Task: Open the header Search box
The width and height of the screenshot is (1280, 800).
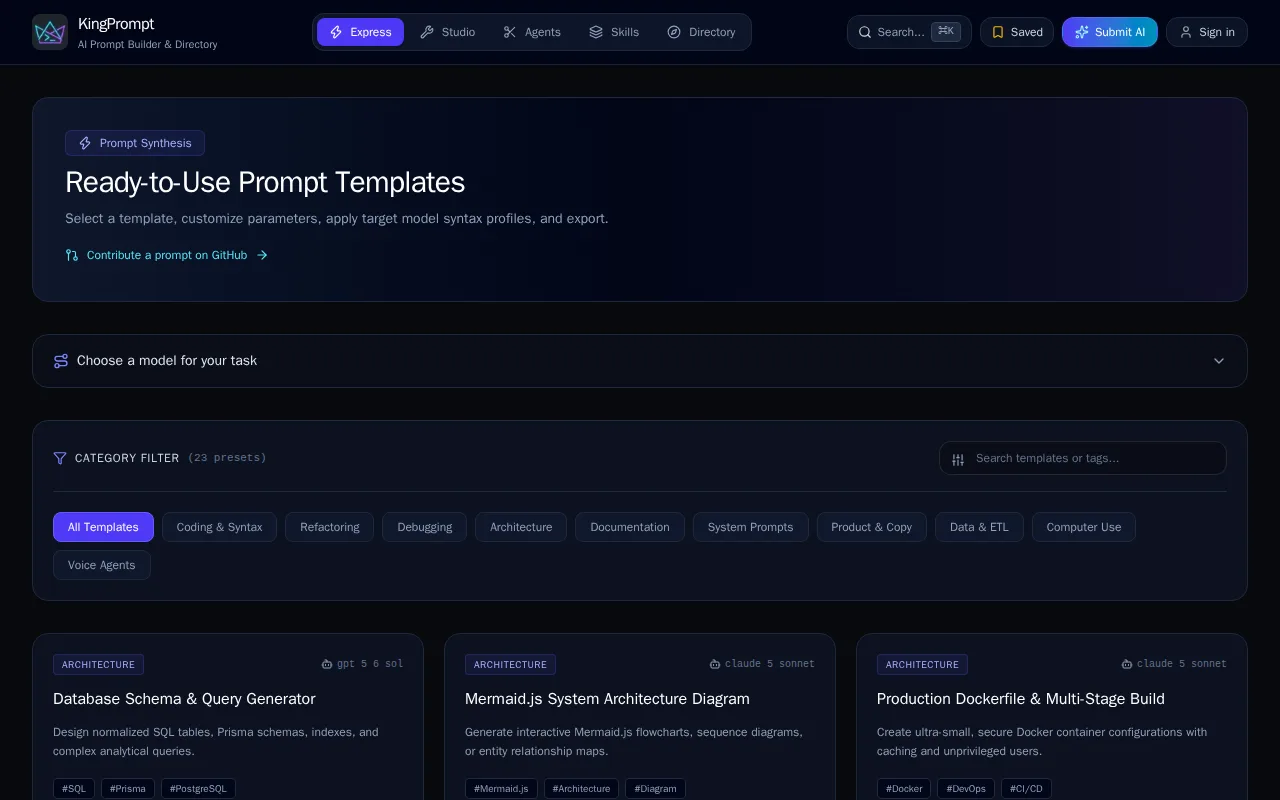Action: coord(909,32)
